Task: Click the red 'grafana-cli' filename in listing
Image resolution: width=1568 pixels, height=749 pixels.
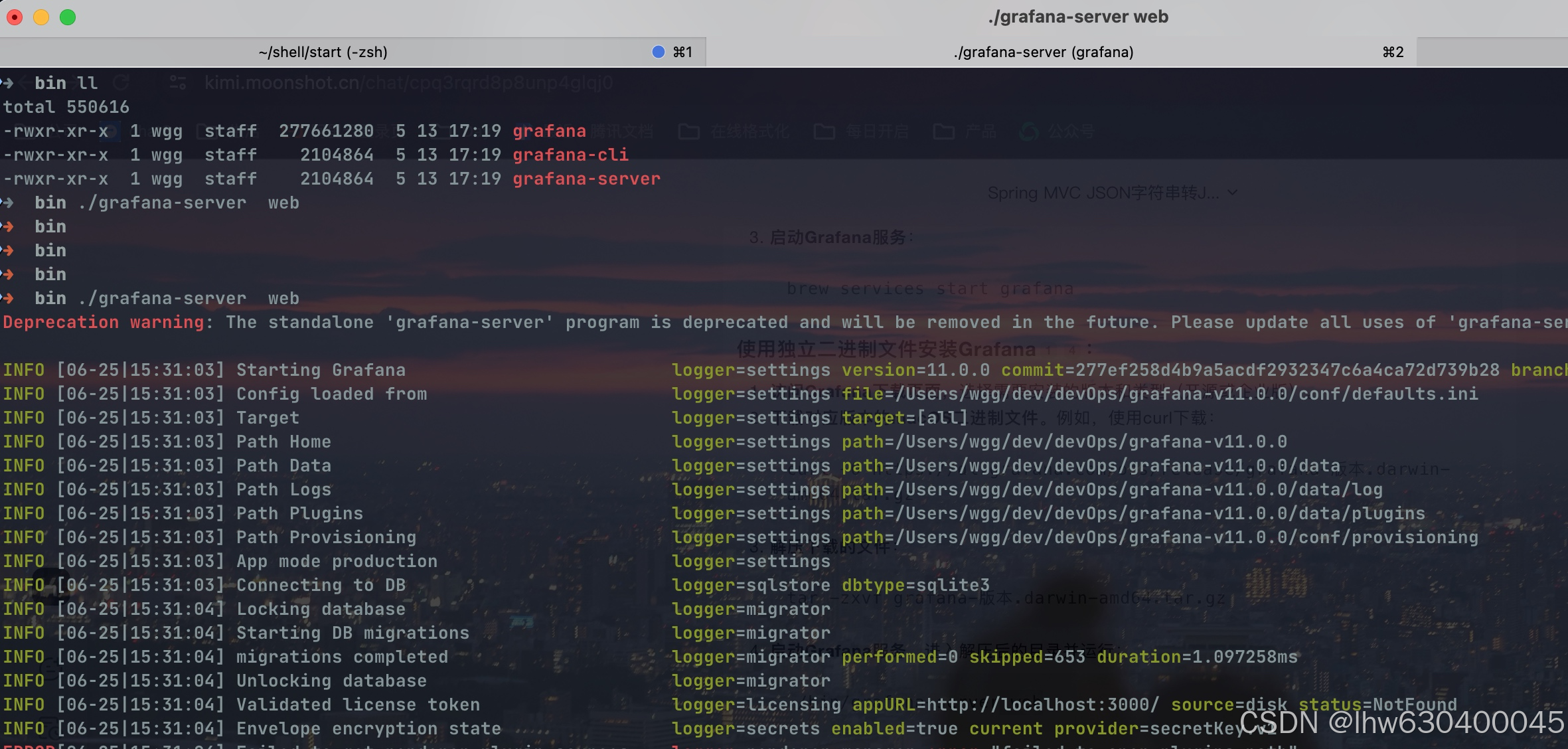Action: pos(570,155)
